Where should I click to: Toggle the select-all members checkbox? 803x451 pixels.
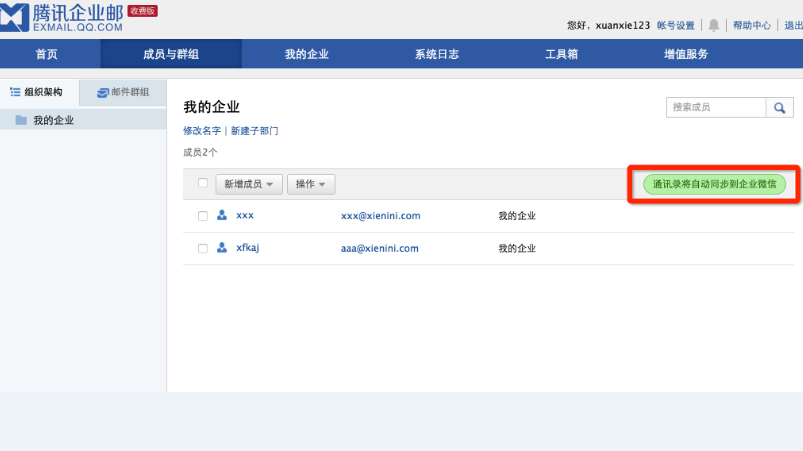coord(203,183)
